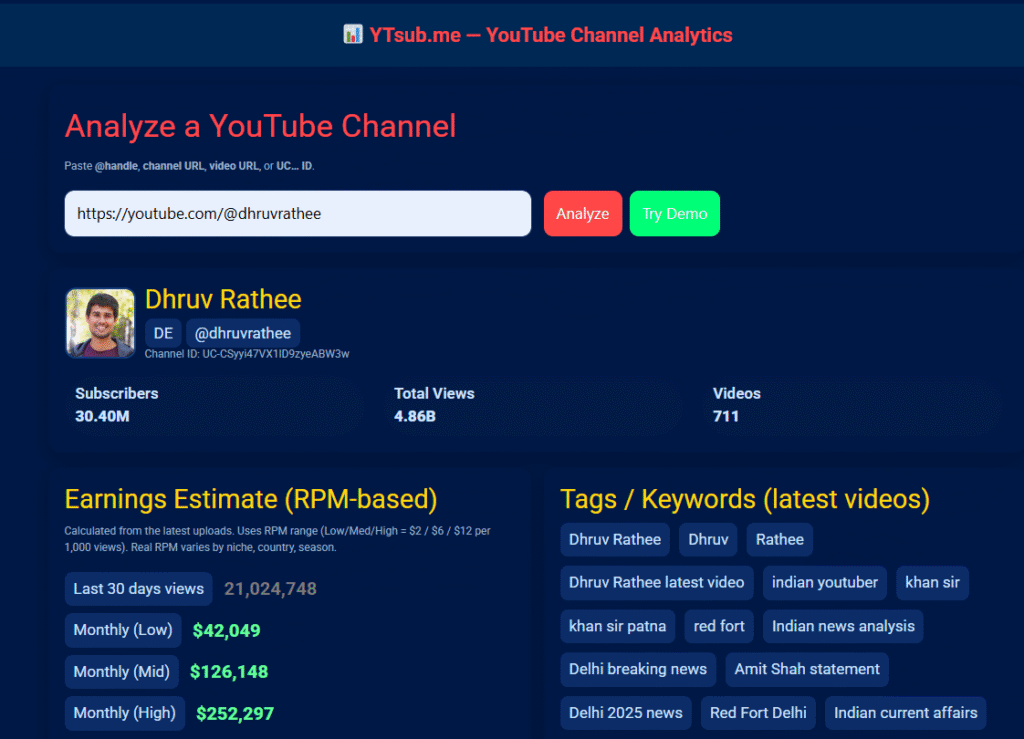1024x739 pixels.
Task: Select the Videos count of 711
Action: point(727,415)
